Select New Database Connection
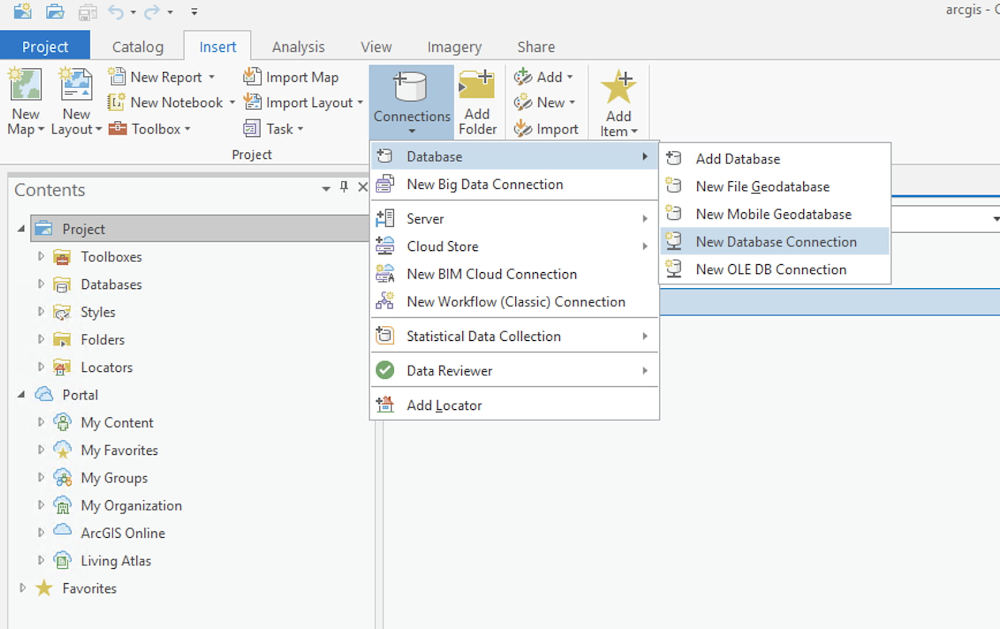The image size is (1000, 629). pyautogui.click(x=775, y=241)
